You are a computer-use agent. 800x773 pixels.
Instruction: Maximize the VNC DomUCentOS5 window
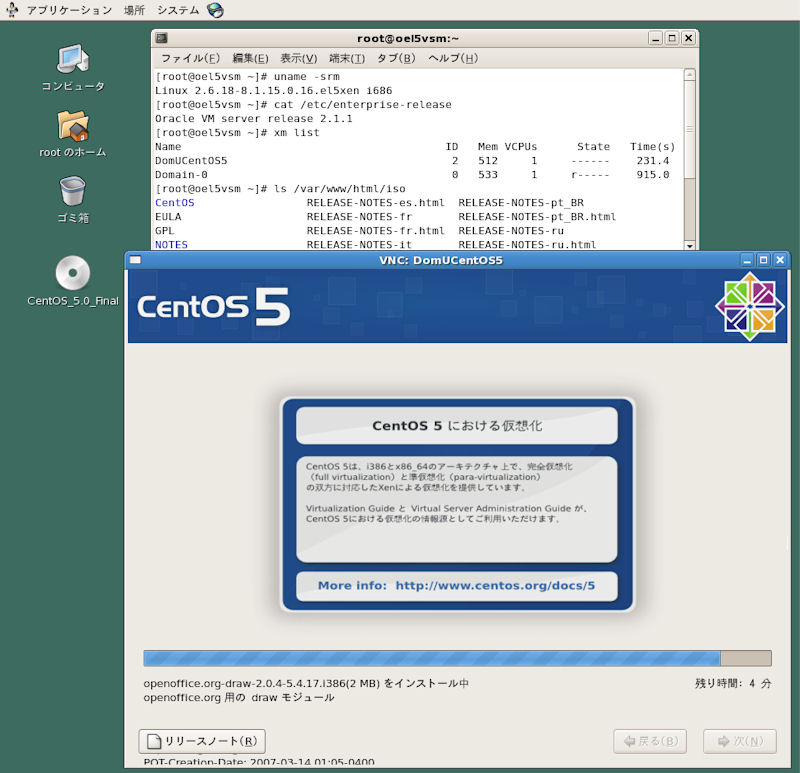point(763,260)
